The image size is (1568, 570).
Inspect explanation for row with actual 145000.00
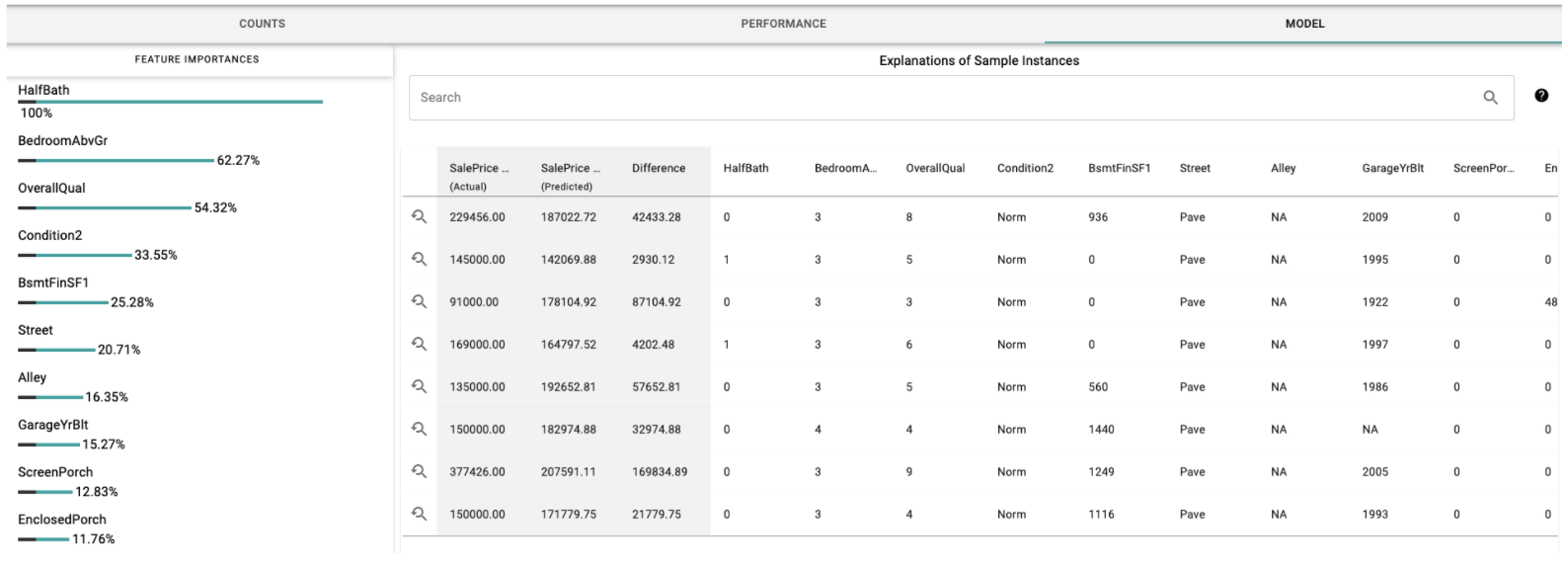point(419,259)
